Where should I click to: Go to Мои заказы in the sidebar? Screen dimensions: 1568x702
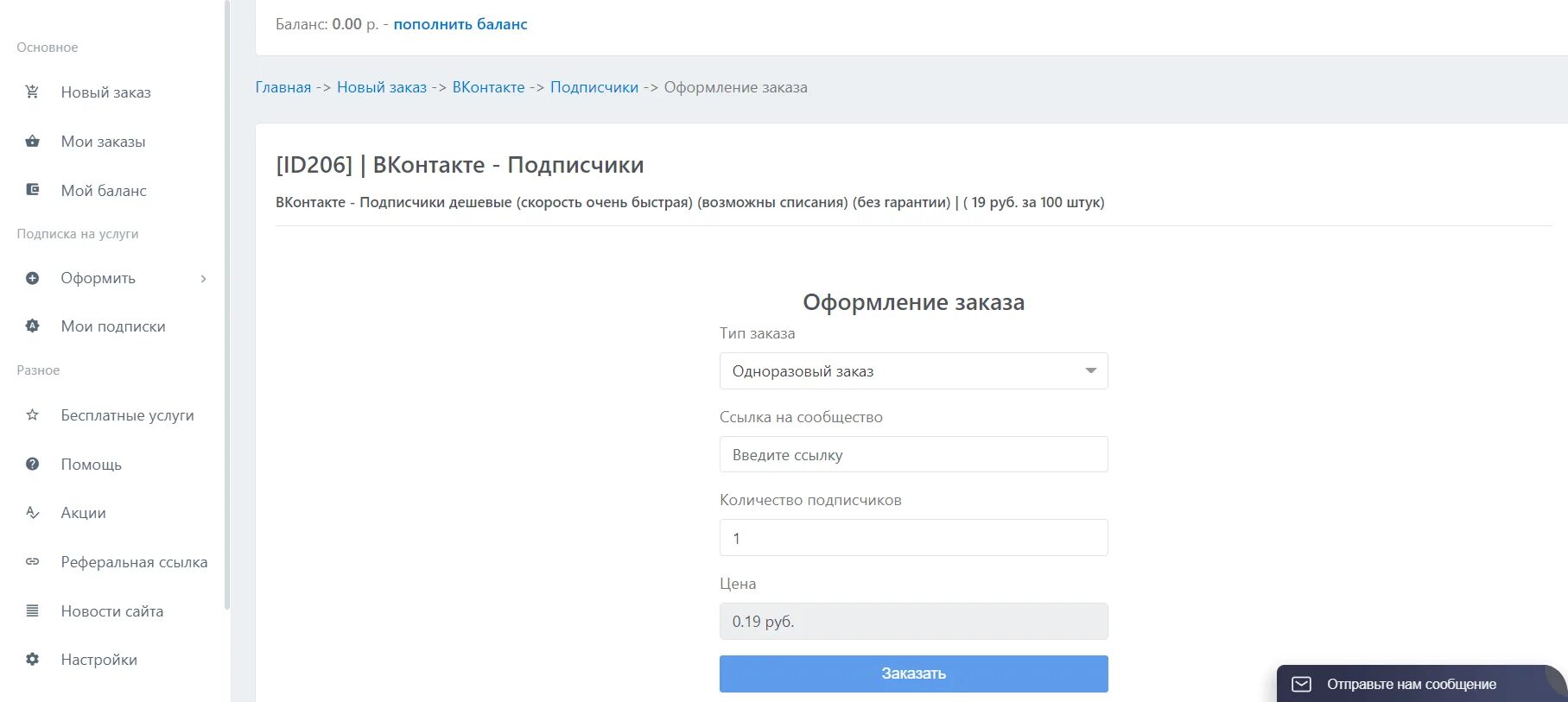[103, 142]
